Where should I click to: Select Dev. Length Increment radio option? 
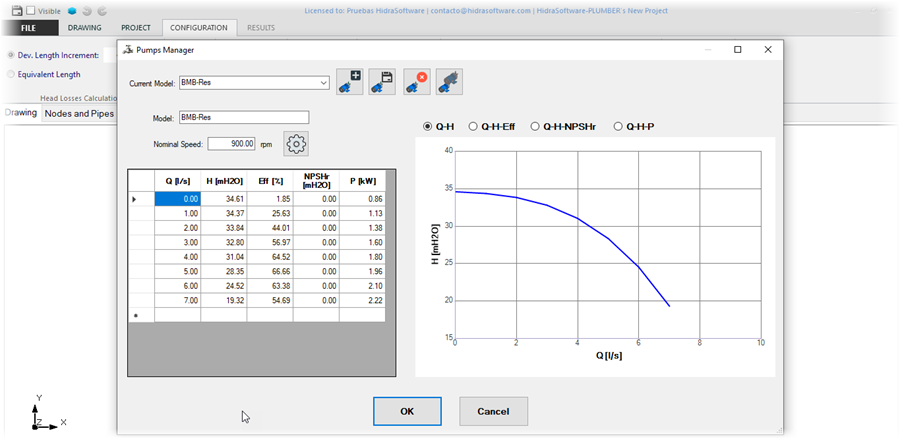click(11, 55)
